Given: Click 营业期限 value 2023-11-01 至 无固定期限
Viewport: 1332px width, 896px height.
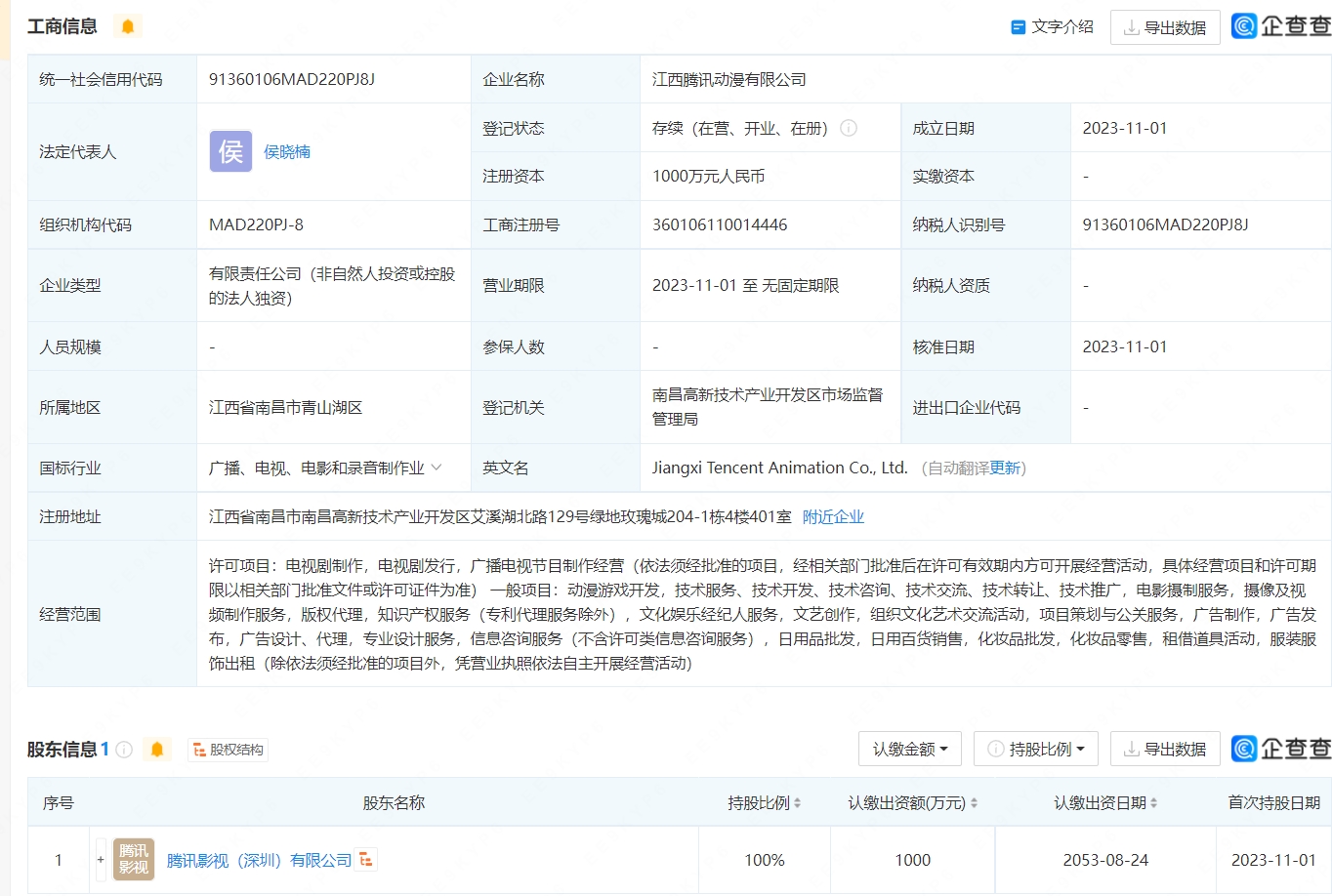Looking at the screenshot, I should click(746, 286).
